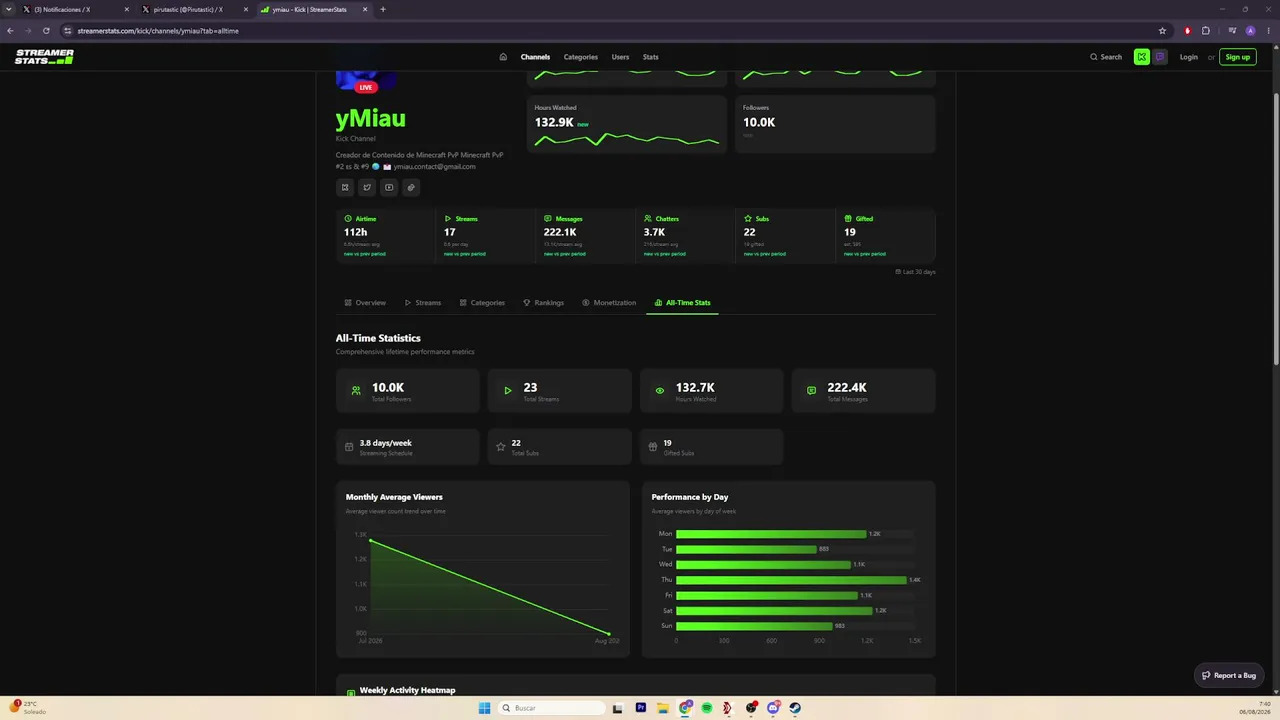Click the Search button in header

1106,57
